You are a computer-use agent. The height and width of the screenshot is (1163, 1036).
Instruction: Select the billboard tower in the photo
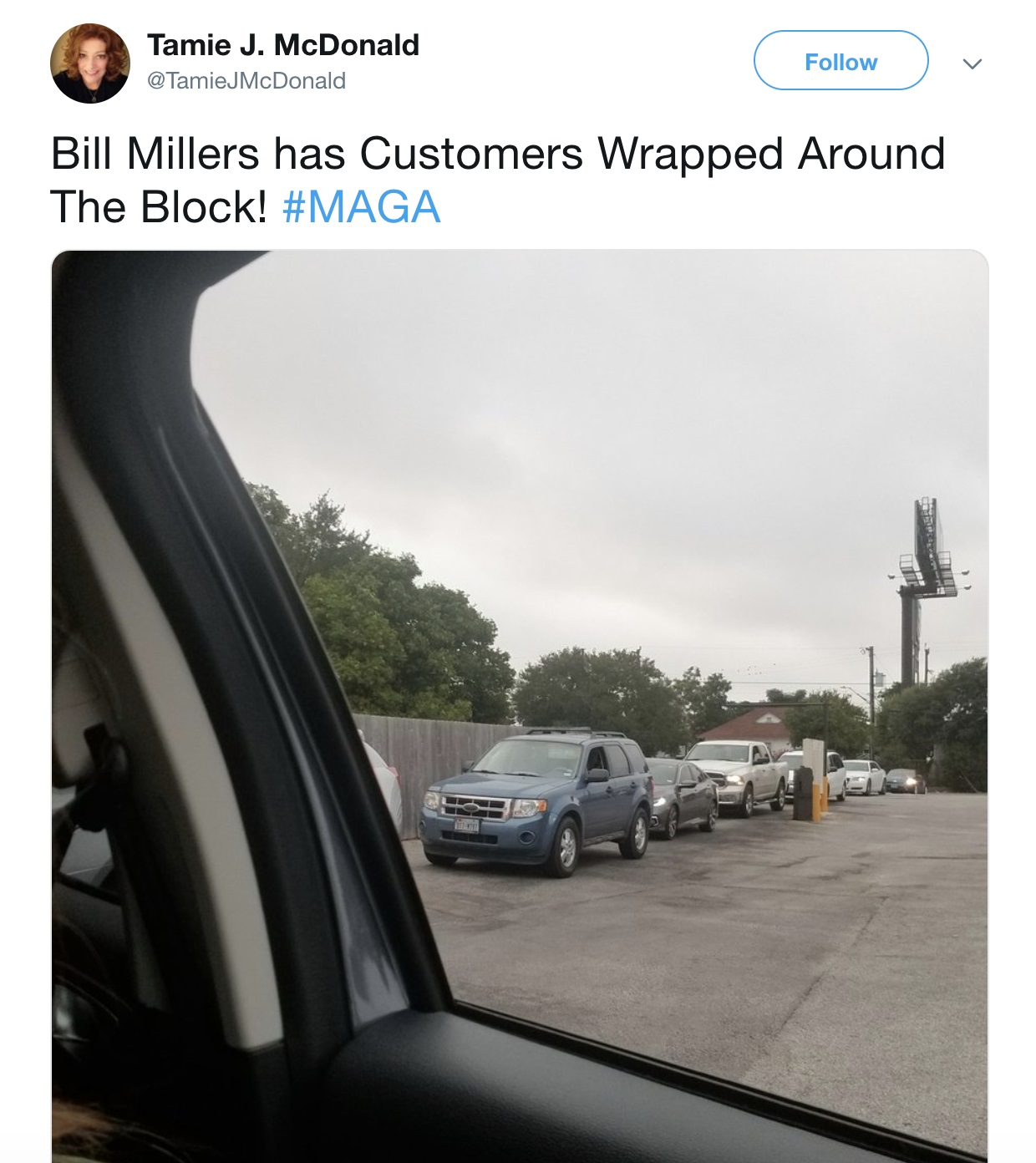coord(925,589)
